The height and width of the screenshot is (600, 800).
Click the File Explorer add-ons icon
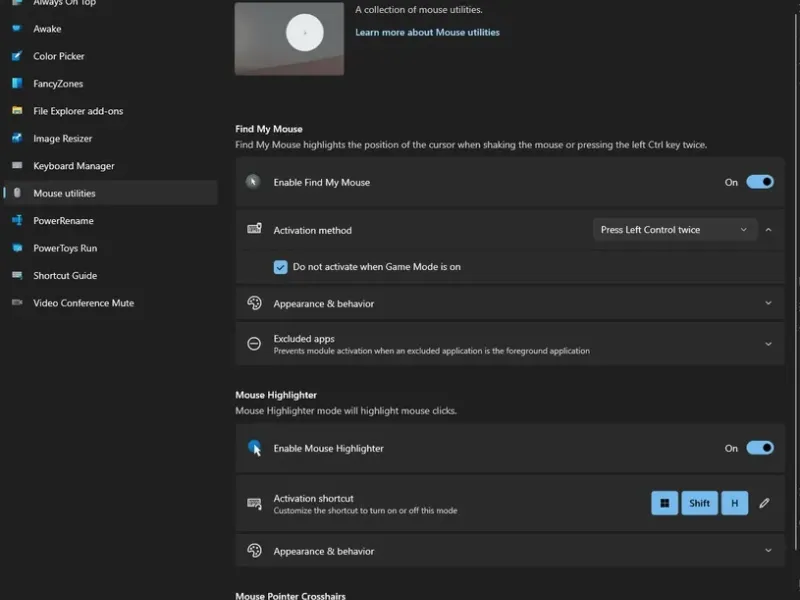(x=17, y=111)
